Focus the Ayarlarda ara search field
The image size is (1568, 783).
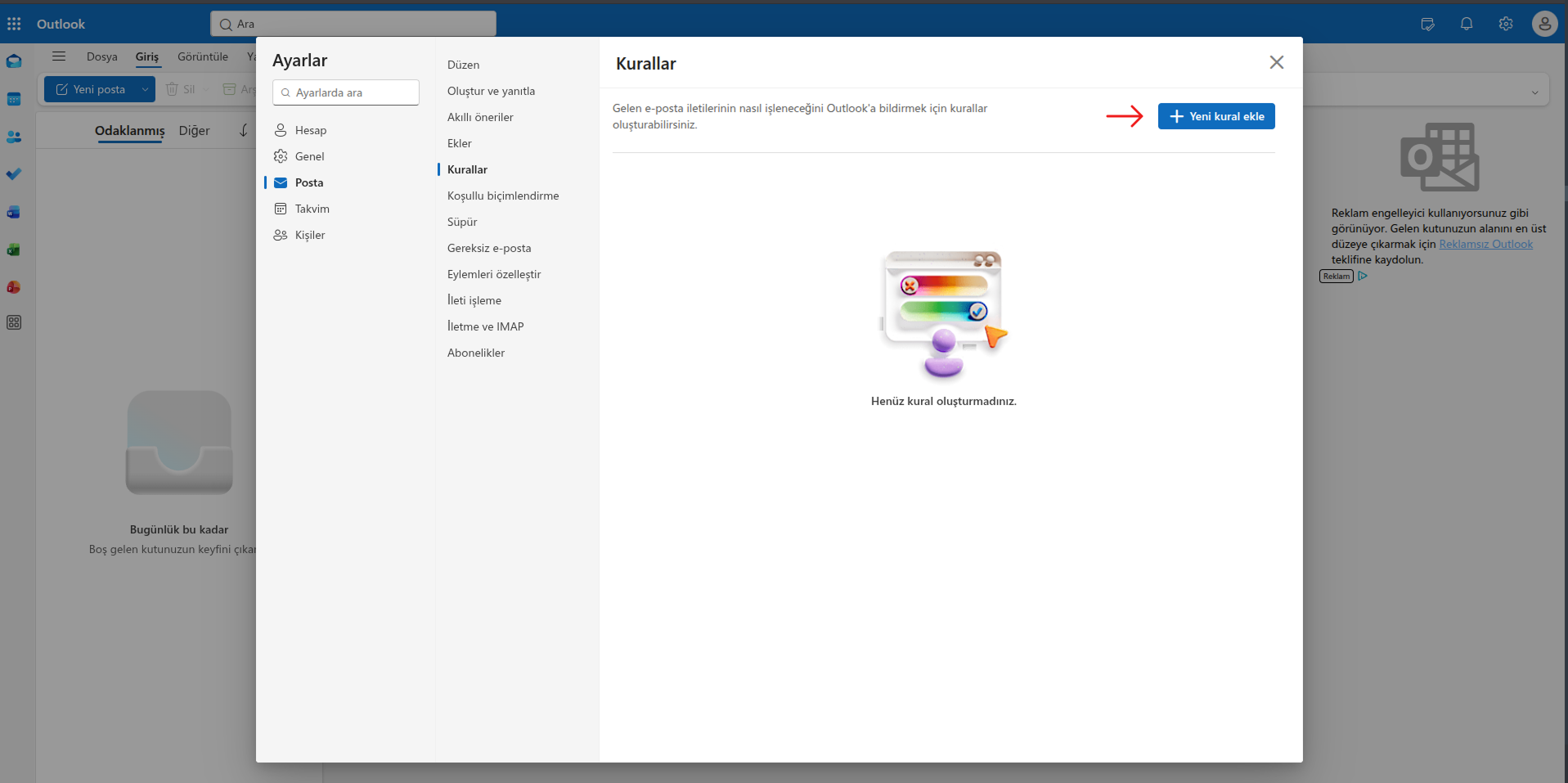pos(346,92)
